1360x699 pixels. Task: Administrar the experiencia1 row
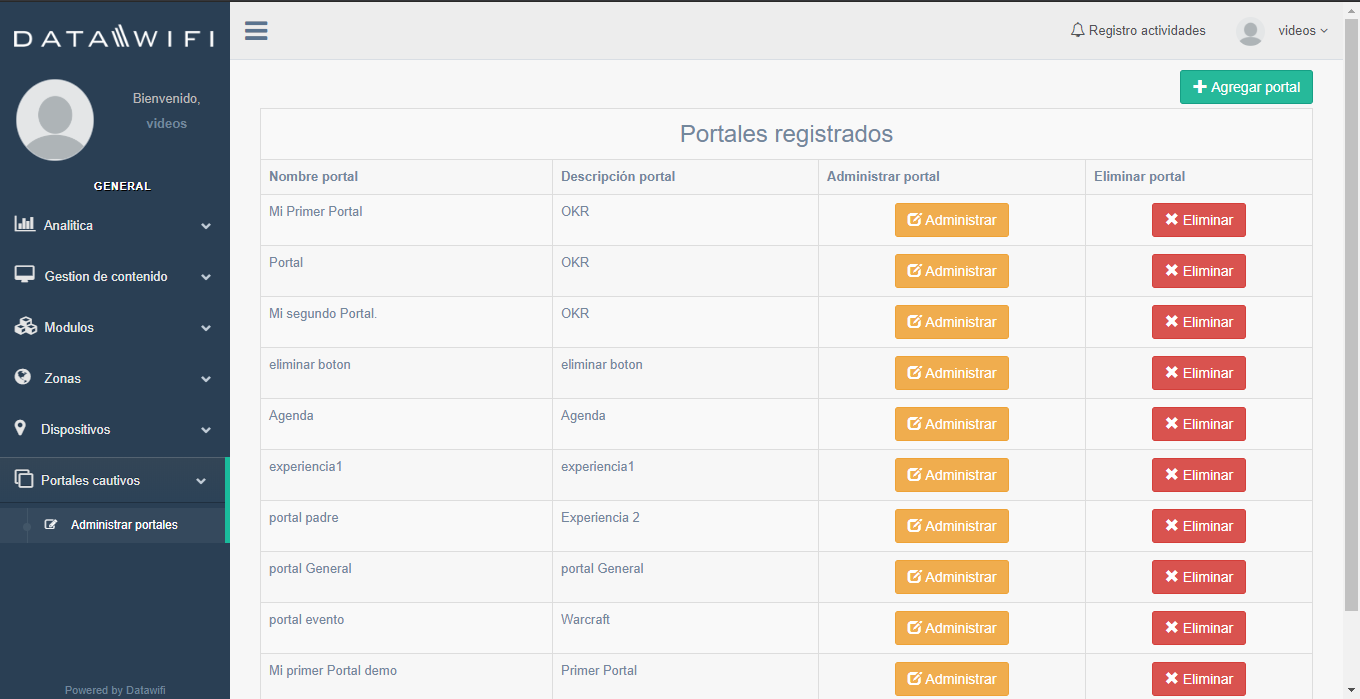pyautogui.click(x=952, y=475)
